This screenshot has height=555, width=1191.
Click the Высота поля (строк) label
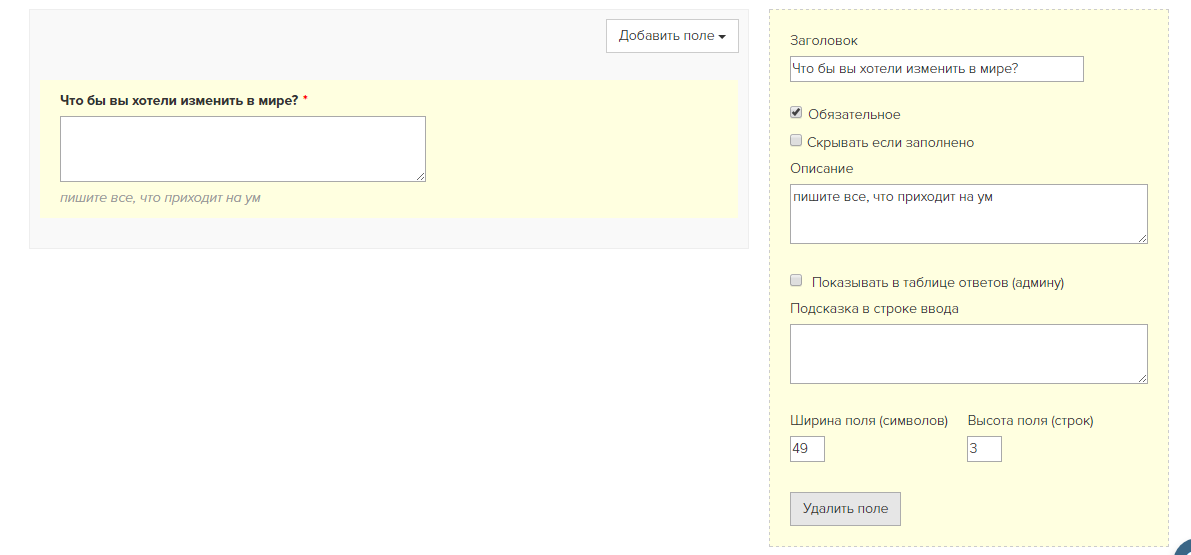[x=1030, y=420]
